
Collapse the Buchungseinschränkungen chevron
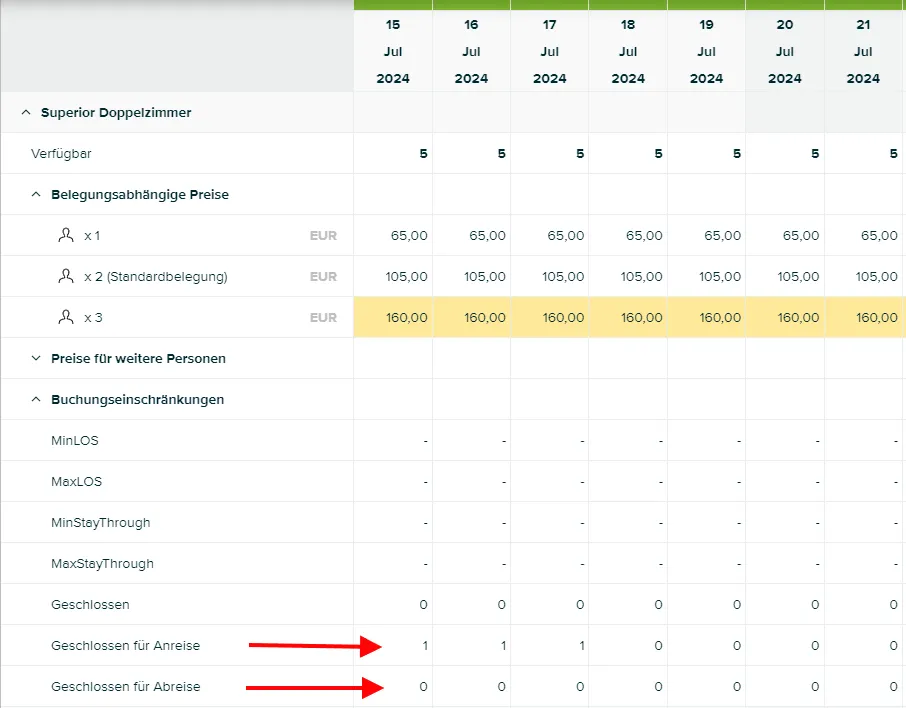point(36,399)
